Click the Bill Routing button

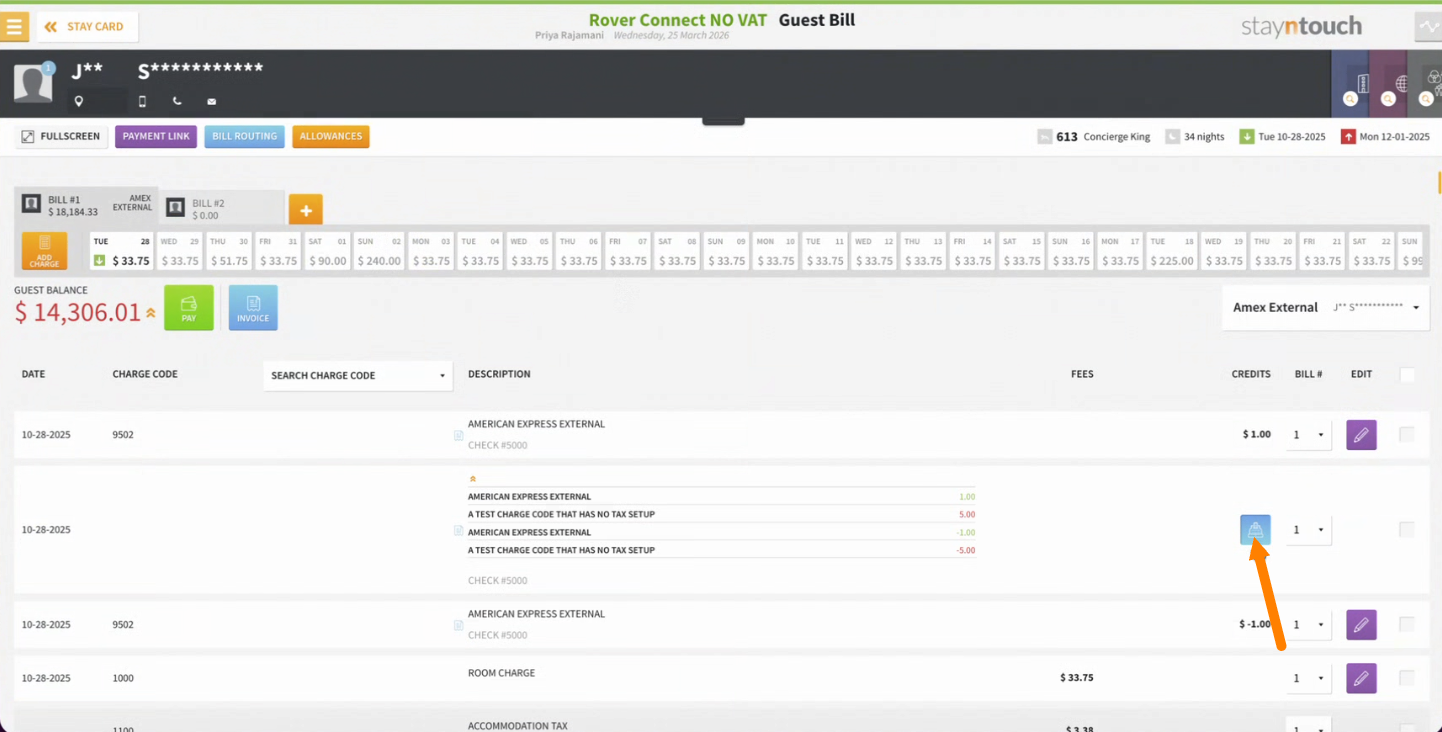[x=245, y=137]
